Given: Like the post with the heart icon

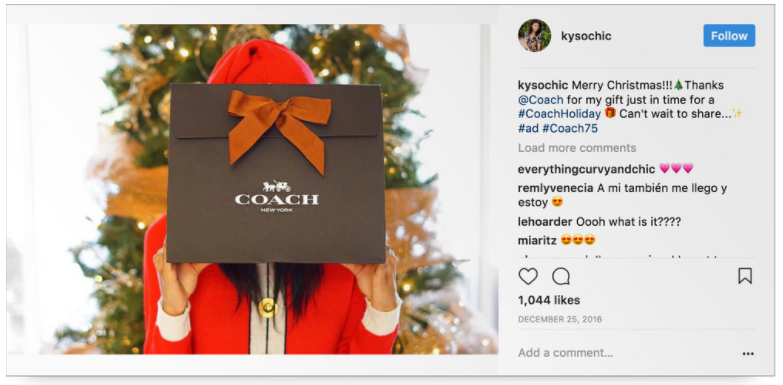Looking at the screenshot, I should coord(528,276).
